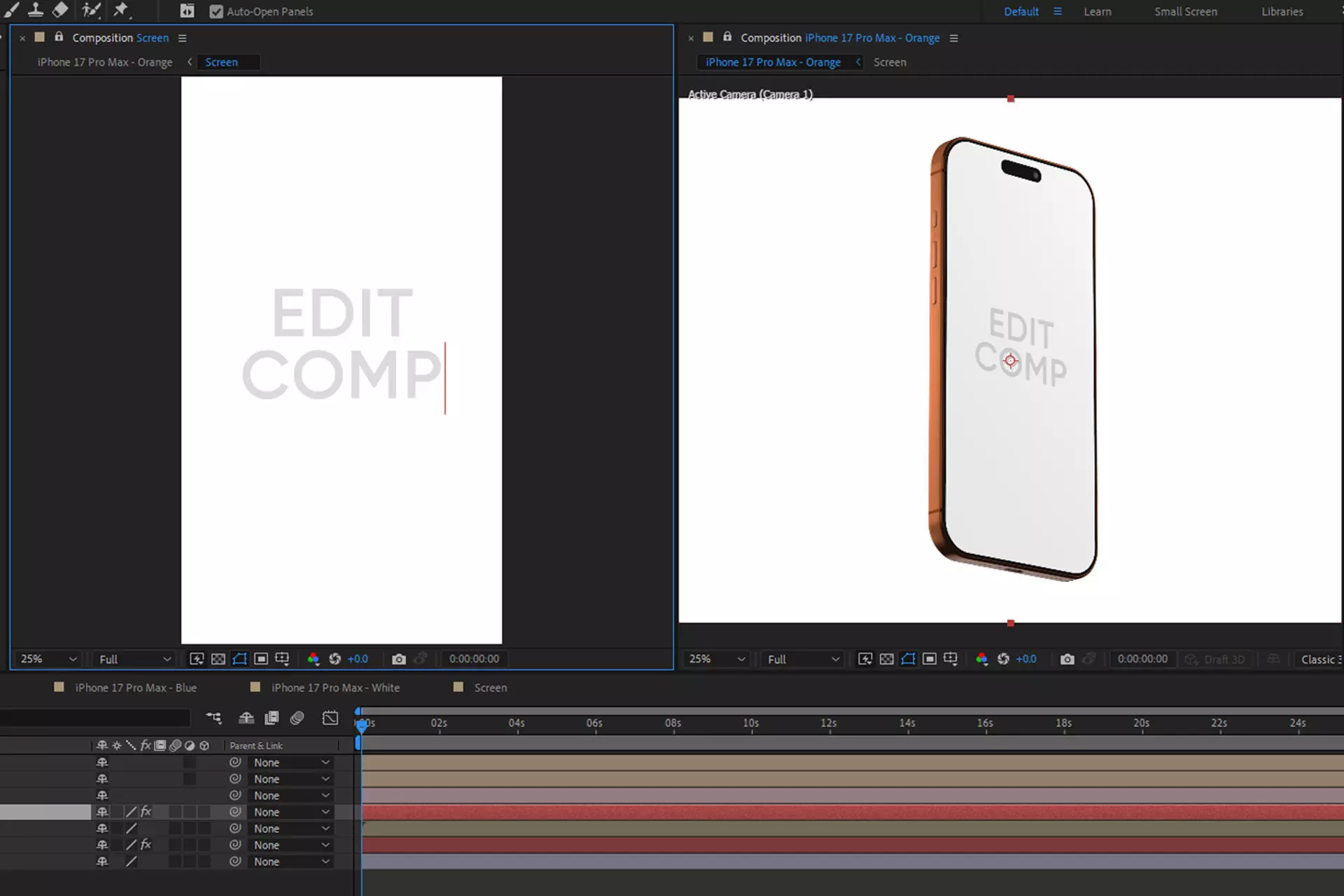1344x896 pixels.
Task: Click the Screen breadcrumb in right viewer
Action: [890, 62]
